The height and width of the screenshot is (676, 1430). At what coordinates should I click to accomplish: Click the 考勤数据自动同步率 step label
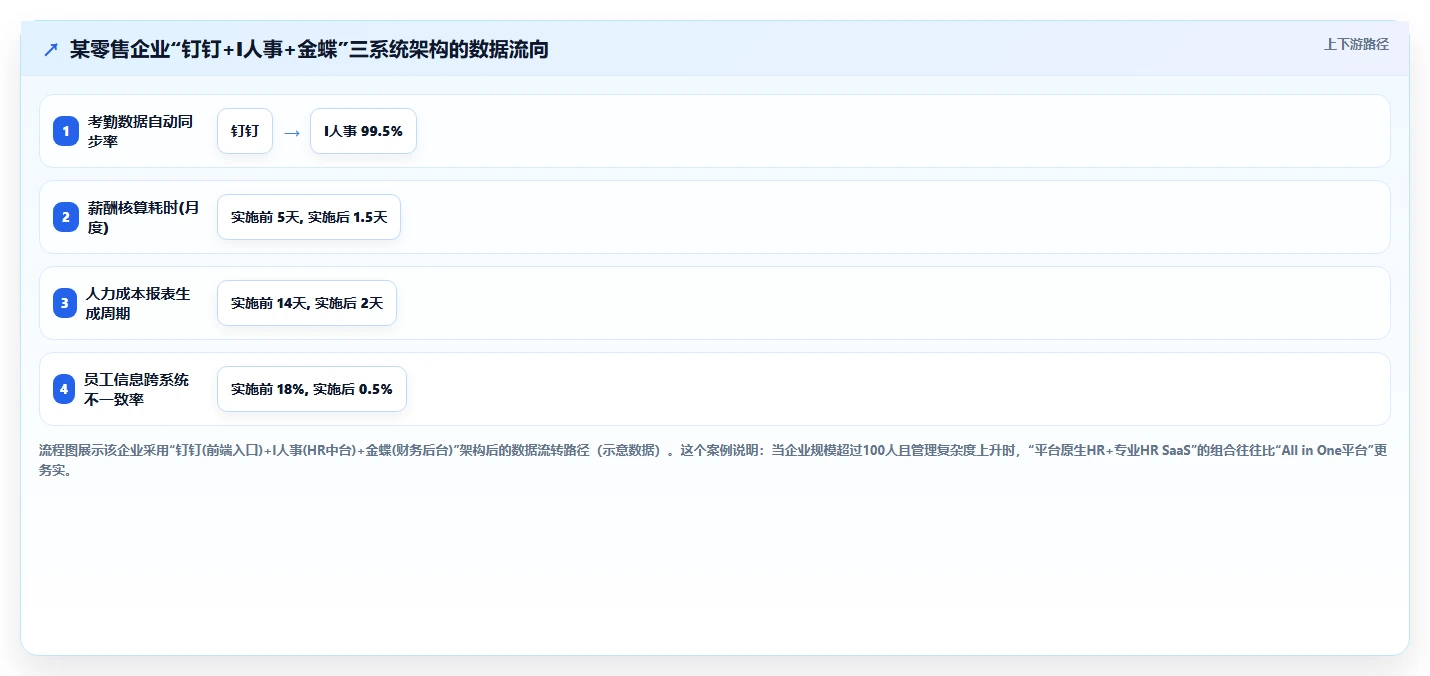click(139, 131)
